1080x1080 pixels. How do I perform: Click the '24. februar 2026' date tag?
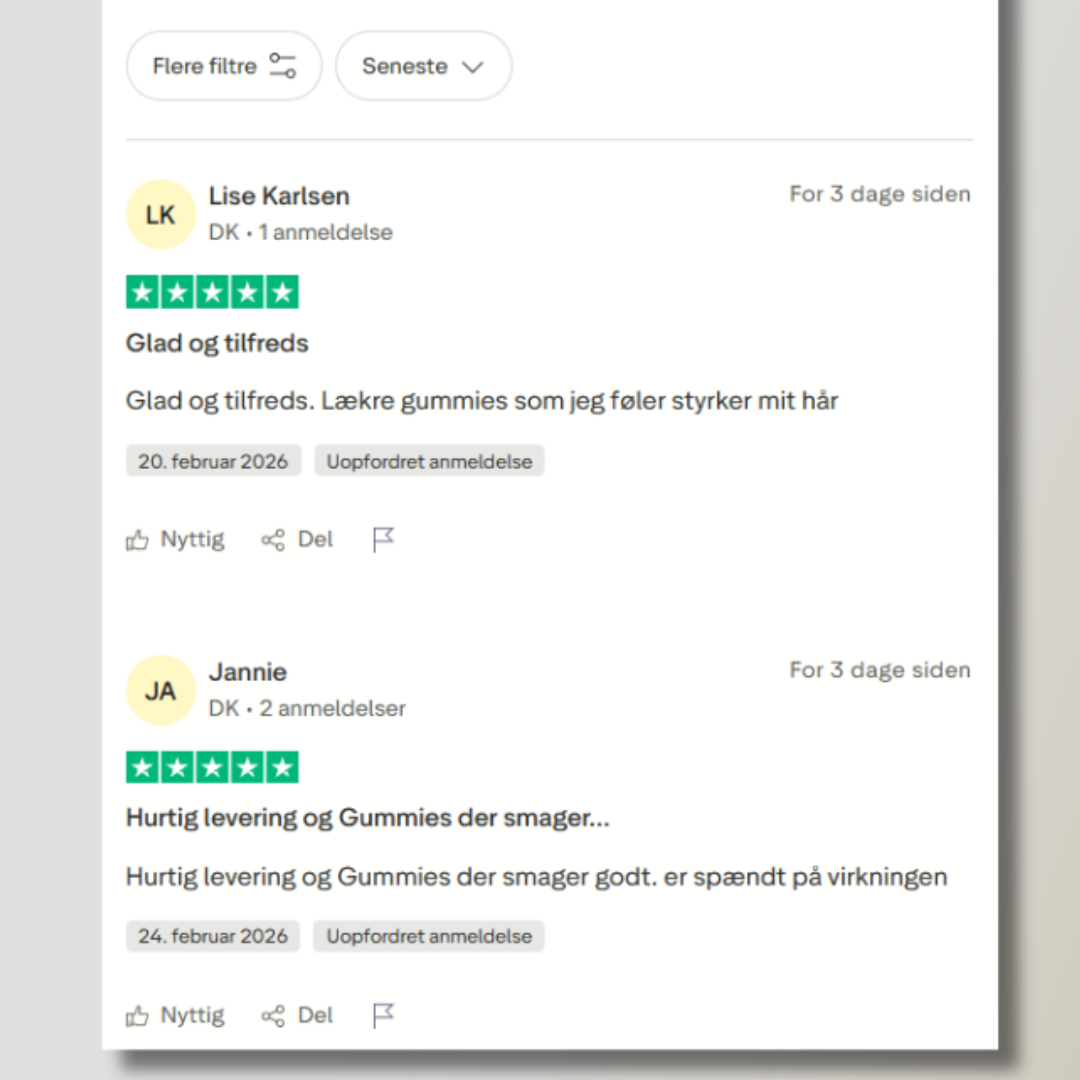pyautogui.click(x=213, y=937)
